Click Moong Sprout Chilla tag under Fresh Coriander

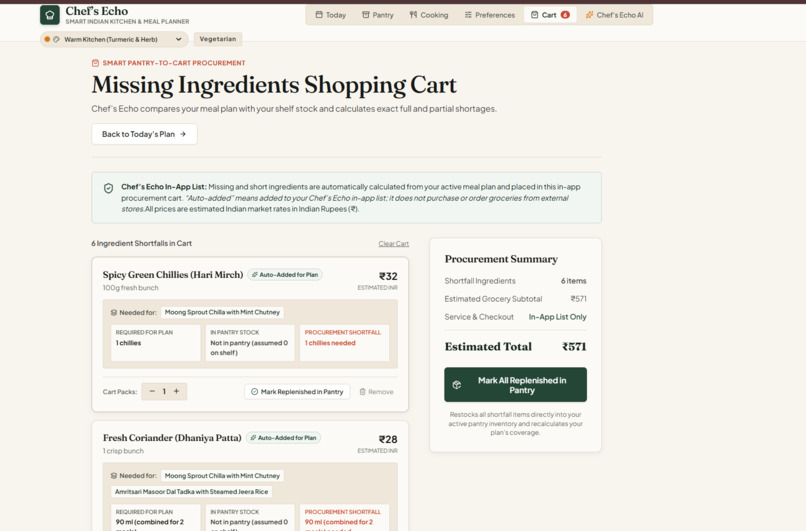[222, 476]
